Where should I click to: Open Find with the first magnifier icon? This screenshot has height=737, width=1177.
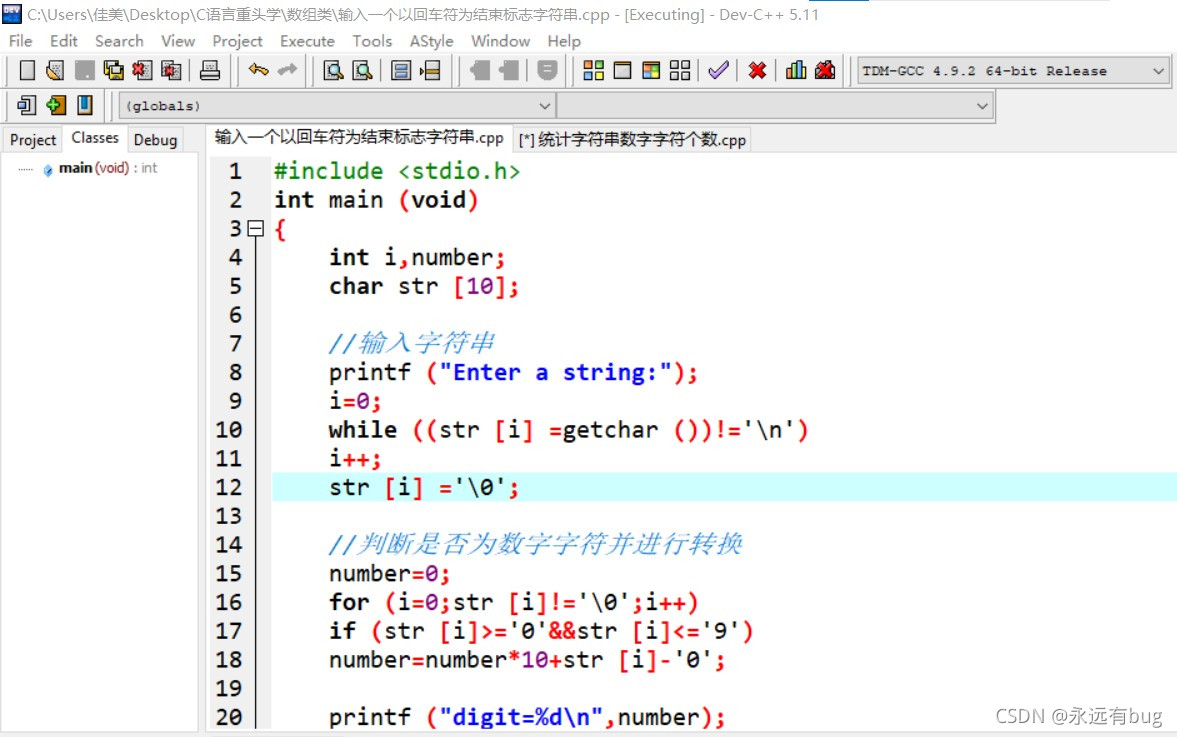tap(333, 71)
